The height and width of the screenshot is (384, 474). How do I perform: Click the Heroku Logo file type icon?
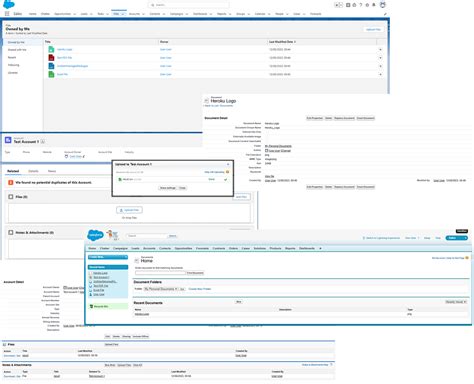pos(51,49)
